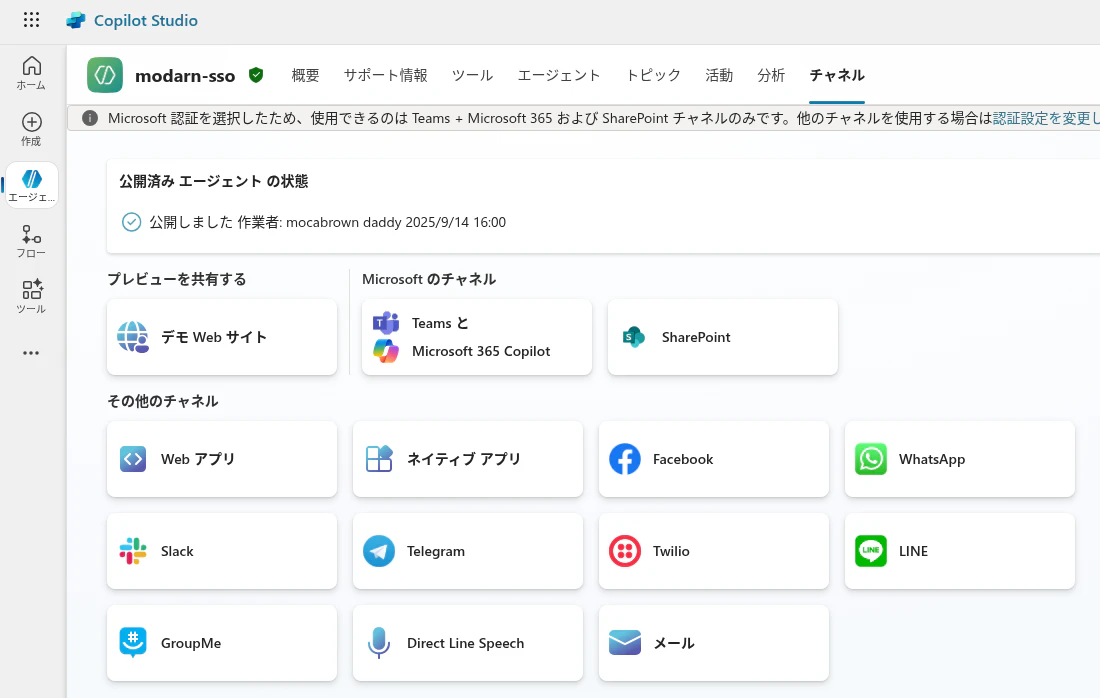Switch to the 活動 tab
Viewport: 1100px width, 698px height.
(x=719, y=75)
